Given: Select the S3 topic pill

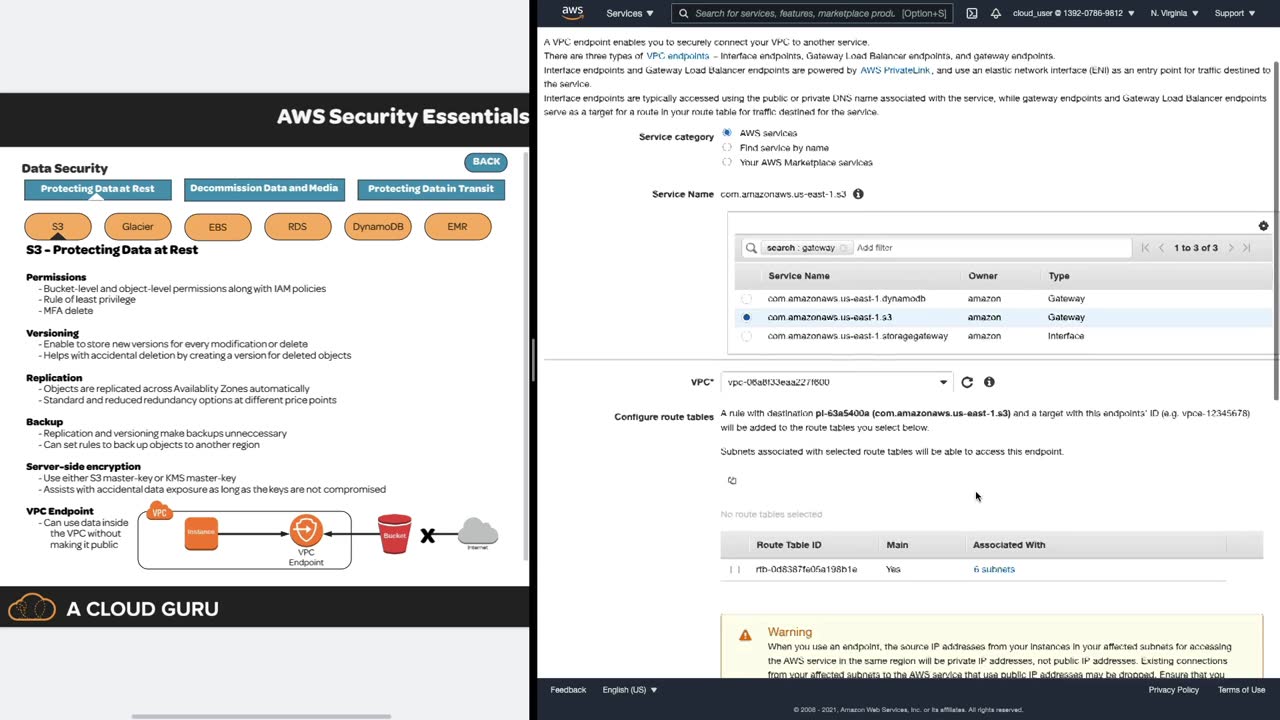Looking at the screenshot, I should point(58,227).
